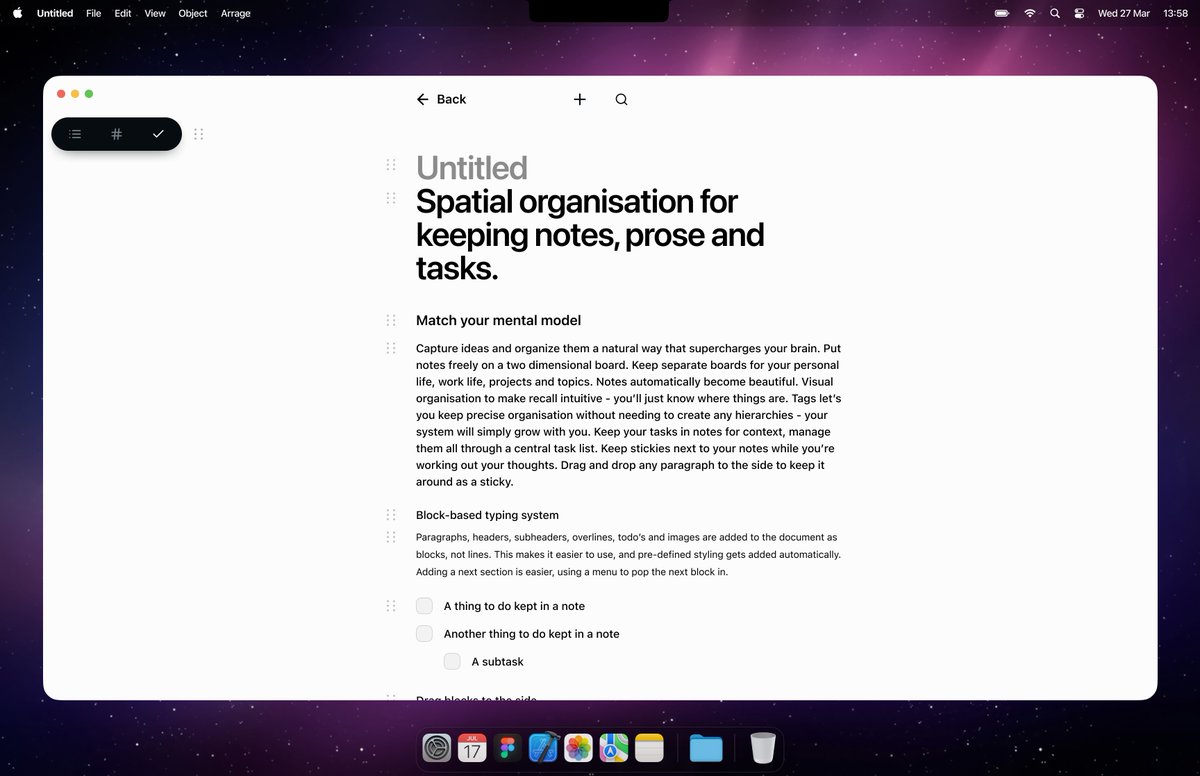Image resolution: width=1200 pixels, height=776 pixels.
Task: Click the 13:58 clock in the menu bar
Action: point(1175,13)
